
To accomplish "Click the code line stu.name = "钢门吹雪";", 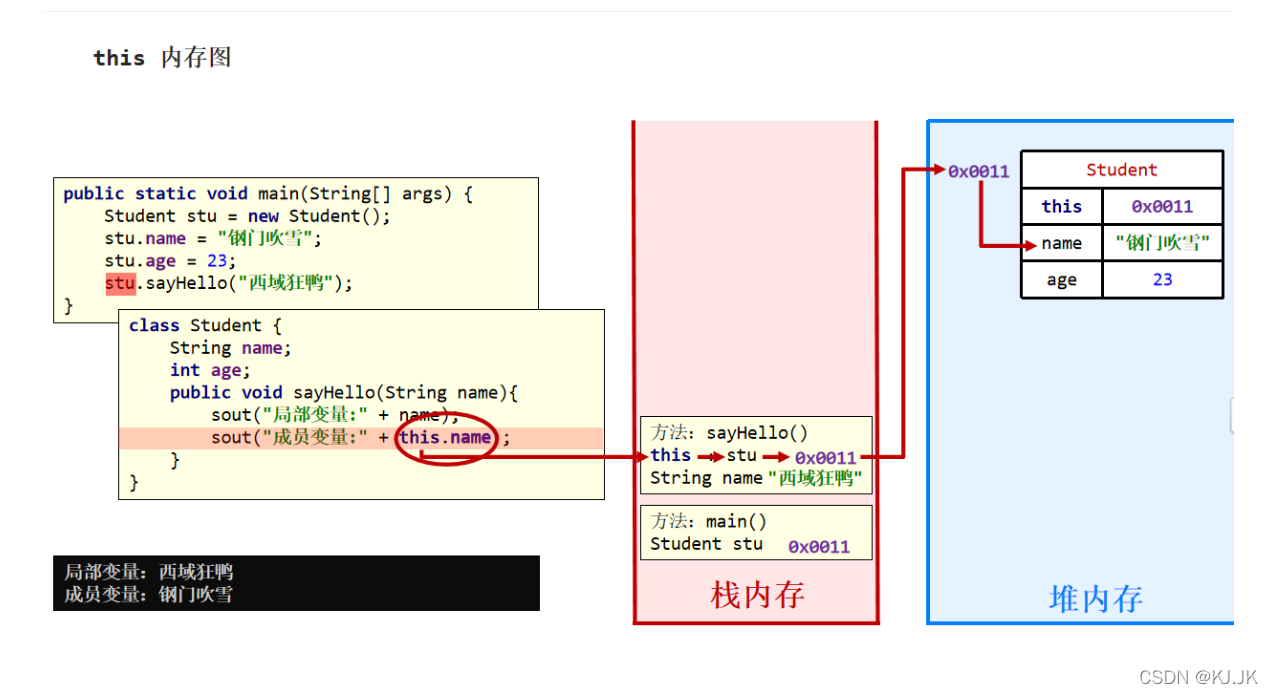I will 214,238.
